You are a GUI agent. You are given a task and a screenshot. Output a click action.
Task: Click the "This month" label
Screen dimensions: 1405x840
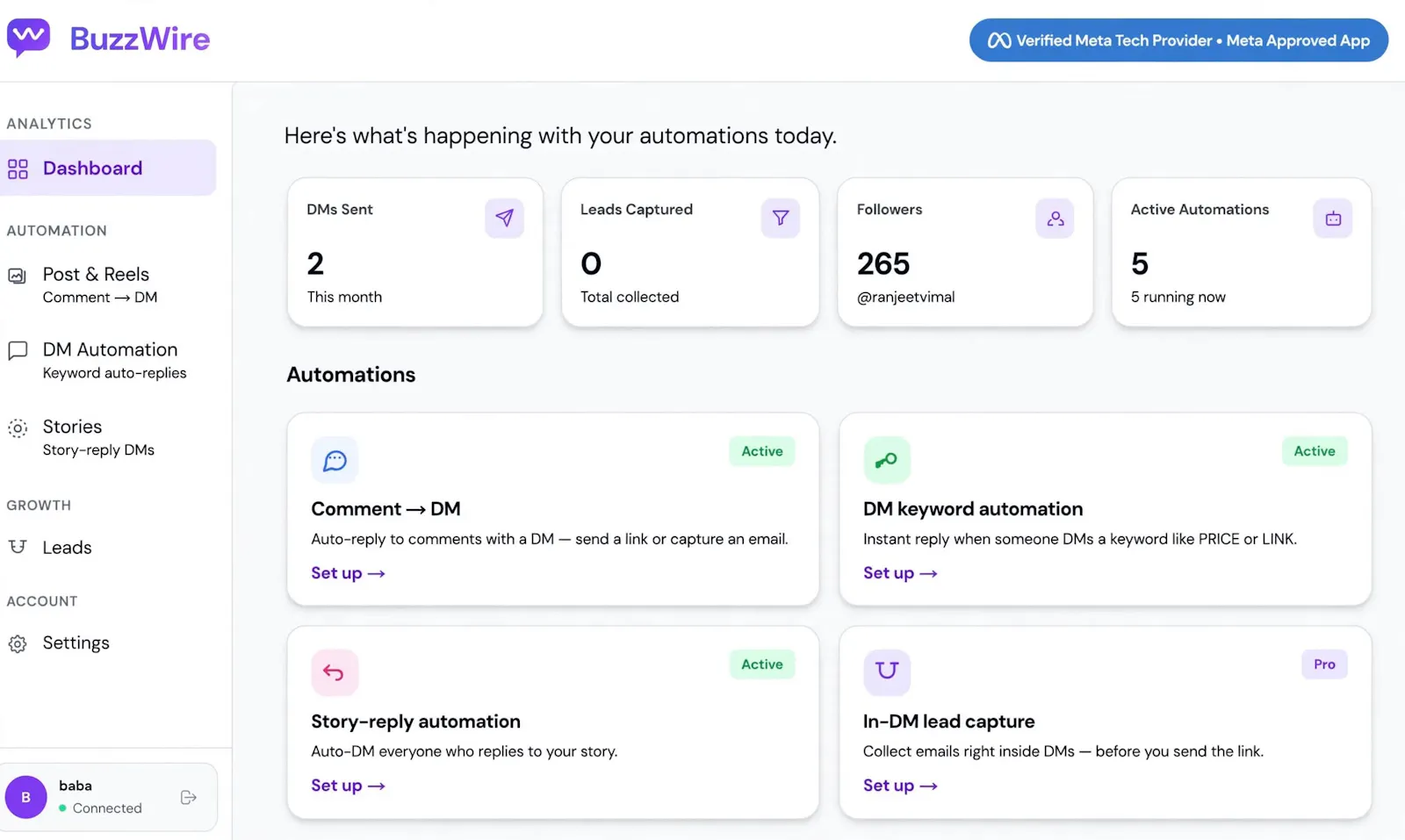click(x=344, y=297)
